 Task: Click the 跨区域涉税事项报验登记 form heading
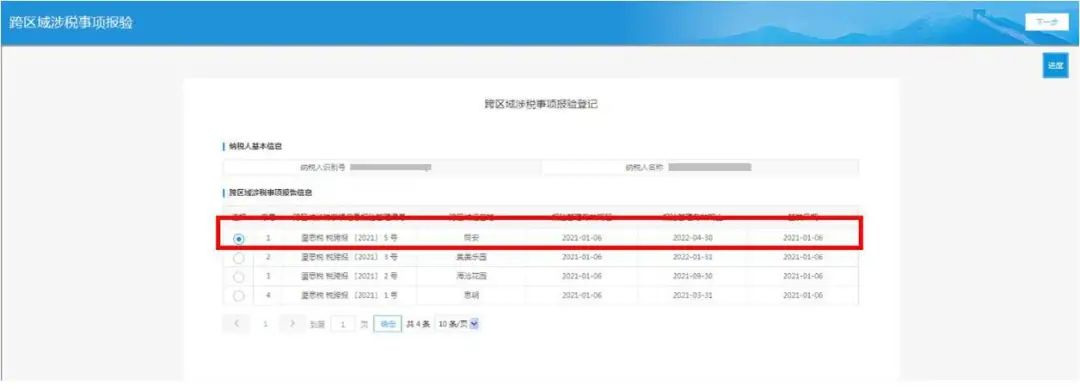click(x=541, y=104)
